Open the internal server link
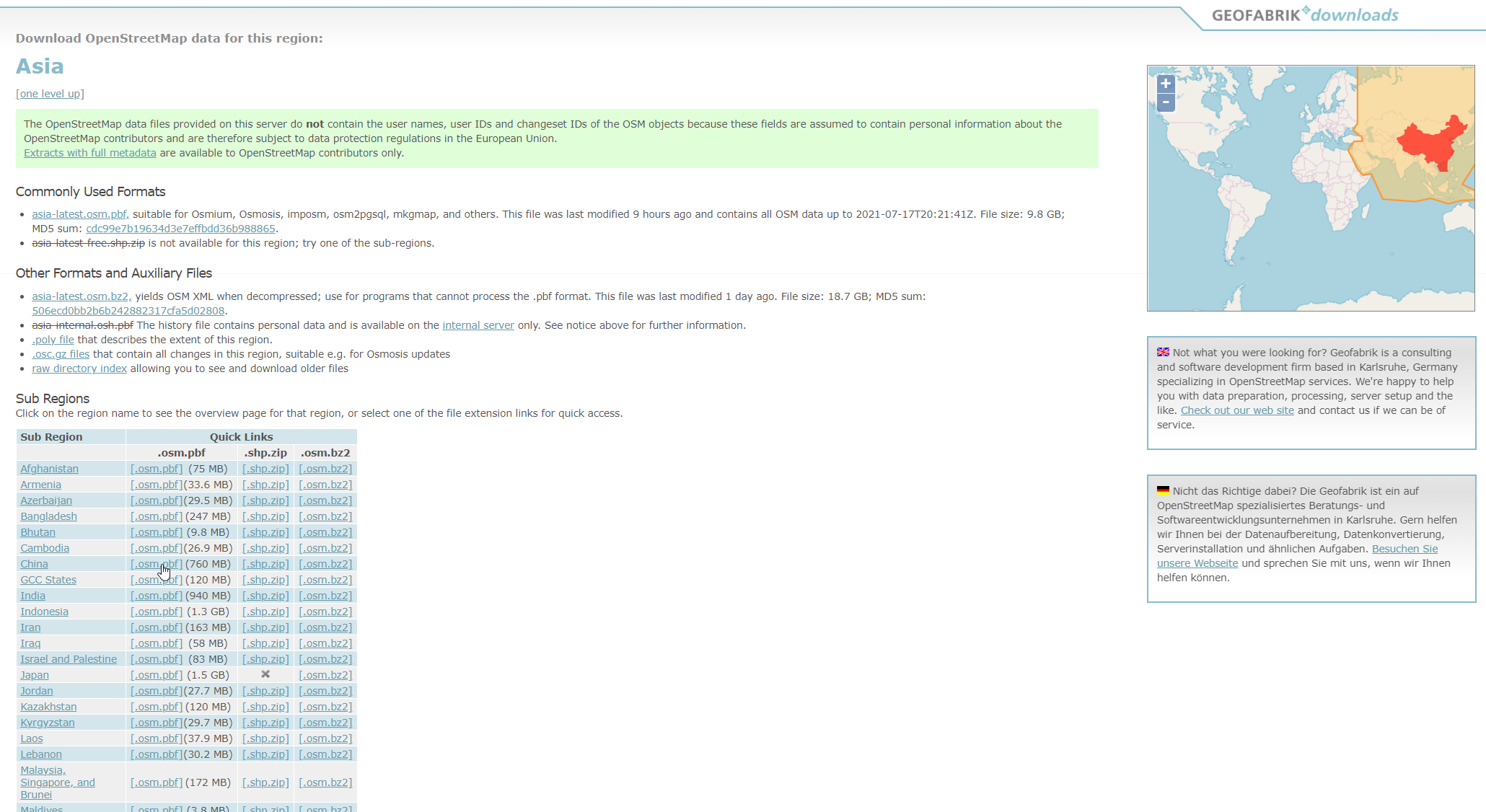This screenshot has width=1486, height=812. pos(478,325)
